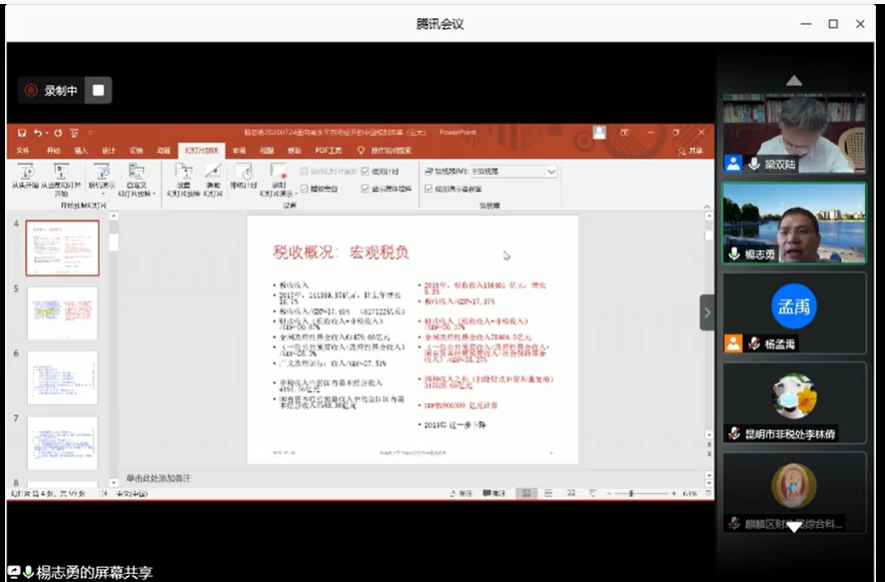Image resolution: width=885 pixels, height=582 pixels.
Task: Click the 'Set Up Slide Show' icon
Action: point(183,172)
